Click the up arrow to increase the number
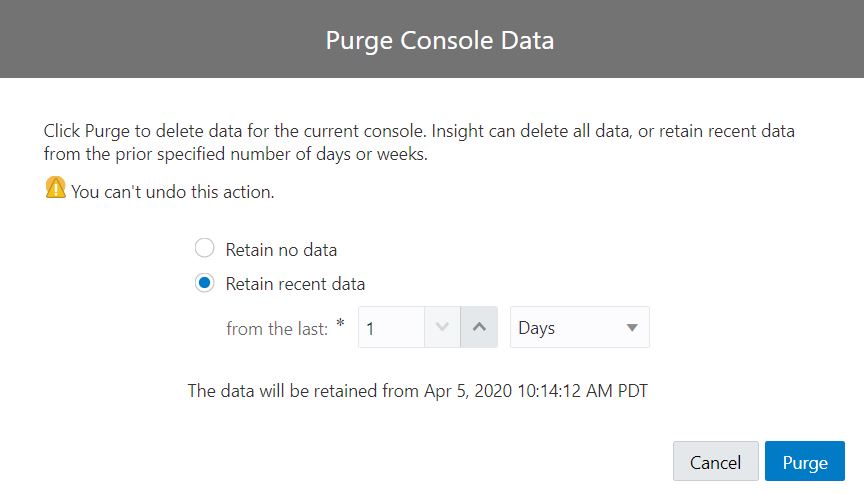The image size is (864, 494). click(x=479, y=327)
